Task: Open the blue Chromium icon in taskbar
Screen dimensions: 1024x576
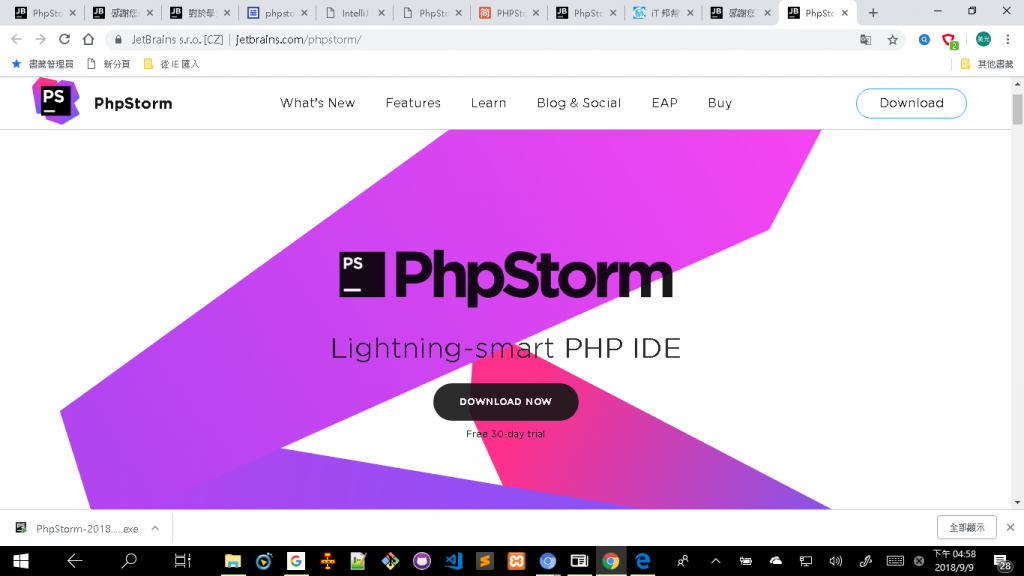Action: (547, 561)
